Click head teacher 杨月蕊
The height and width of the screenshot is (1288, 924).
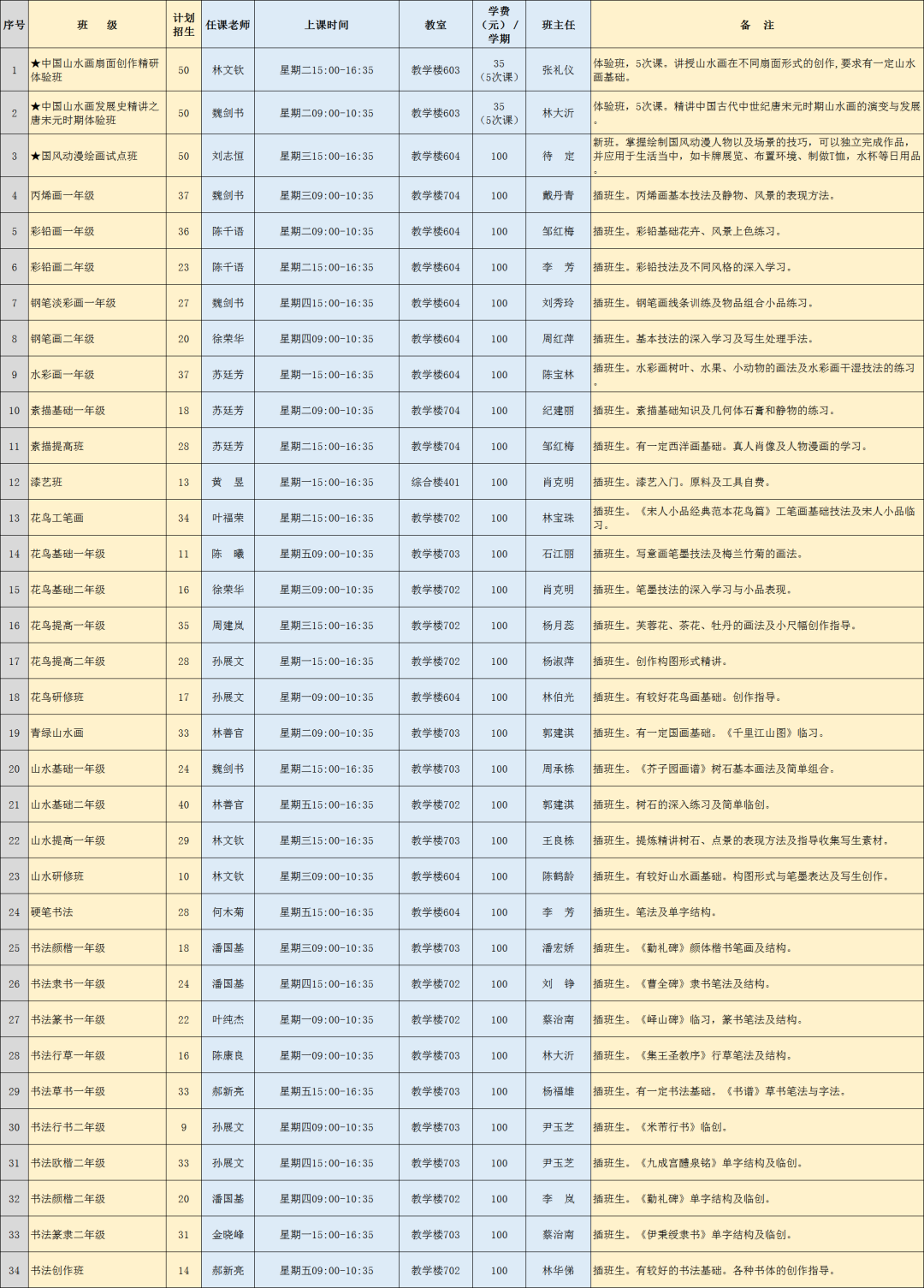click(558, 626)
